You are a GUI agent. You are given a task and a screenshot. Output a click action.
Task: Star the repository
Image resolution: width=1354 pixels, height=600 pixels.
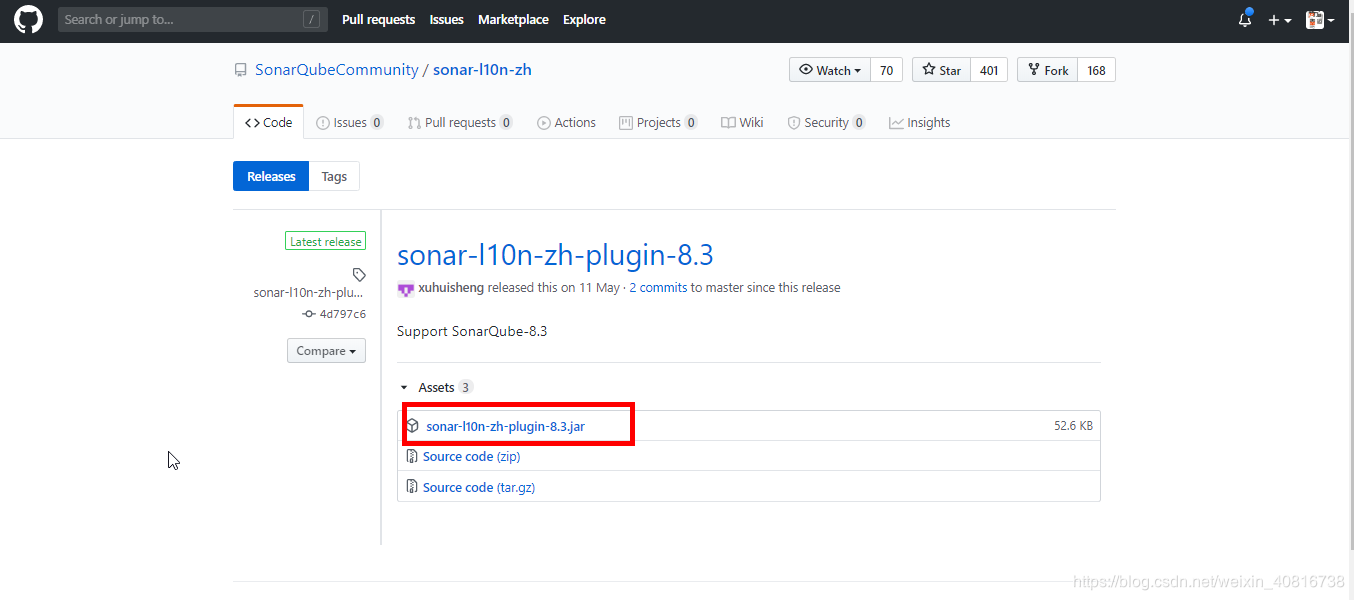(941, 70)
